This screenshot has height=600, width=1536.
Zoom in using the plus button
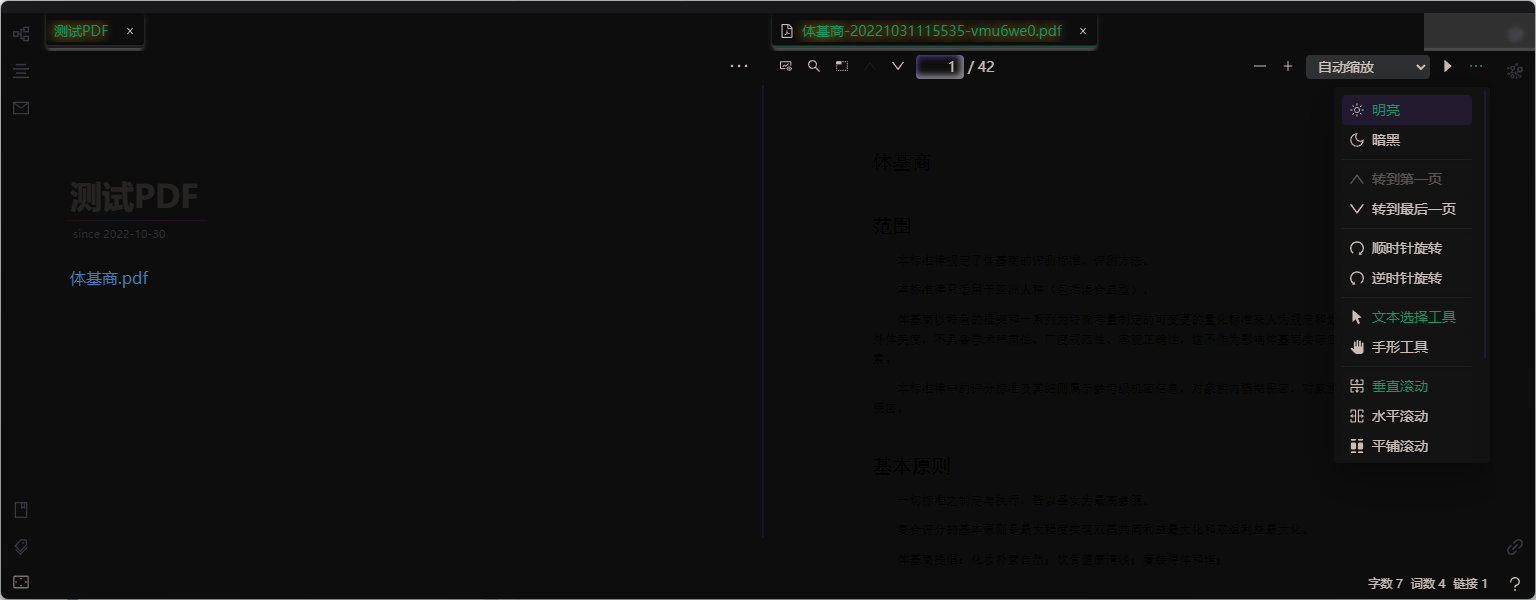[1288, 66]
